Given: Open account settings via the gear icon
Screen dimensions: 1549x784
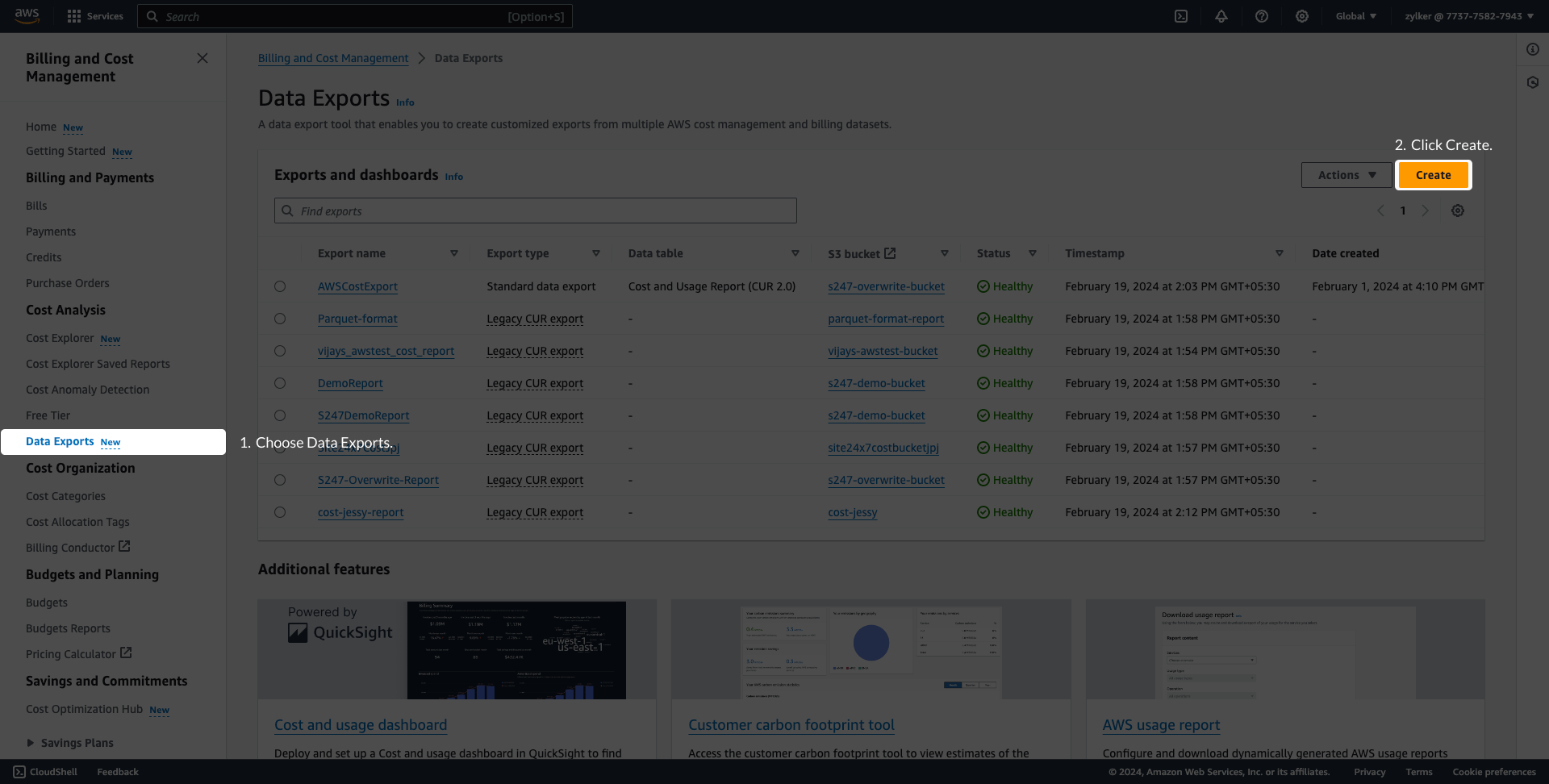Looking at the screenshot, I should [x=1301, y=16].
